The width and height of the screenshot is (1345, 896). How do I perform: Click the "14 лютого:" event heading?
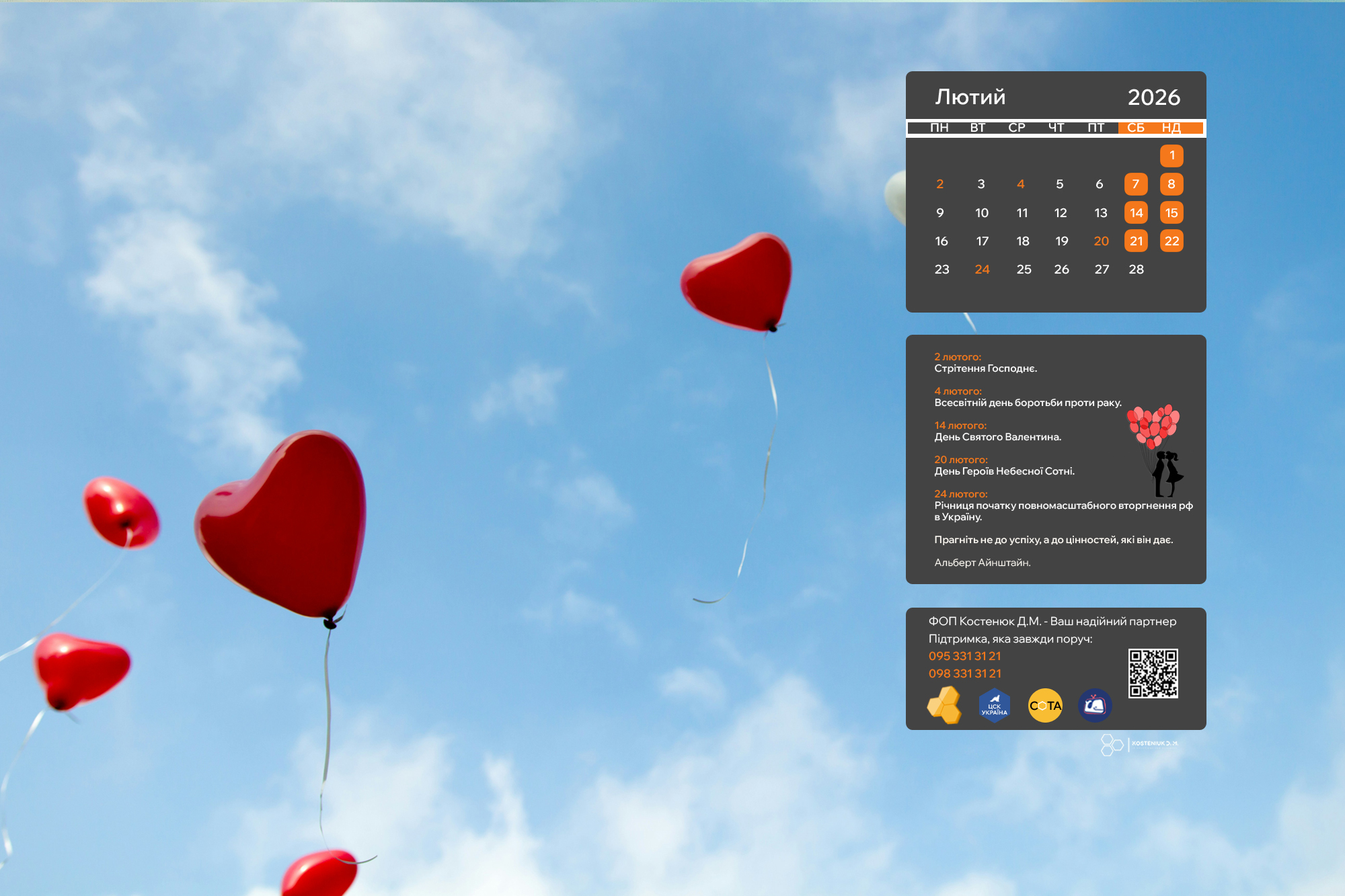click(x=960, y=425)
